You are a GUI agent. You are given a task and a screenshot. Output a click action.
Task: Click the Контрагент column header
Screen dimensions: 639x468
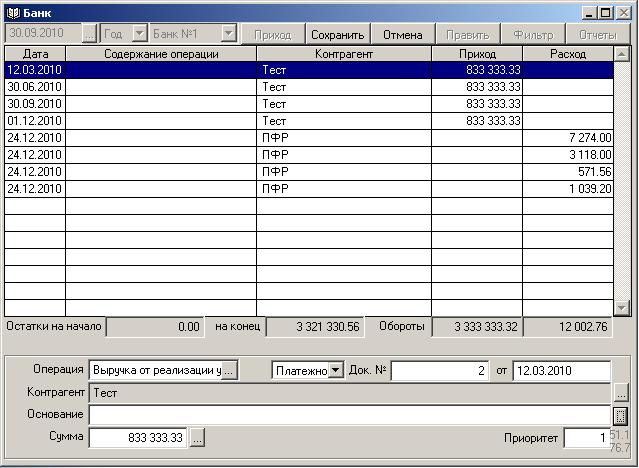click(x=343, y=54)
